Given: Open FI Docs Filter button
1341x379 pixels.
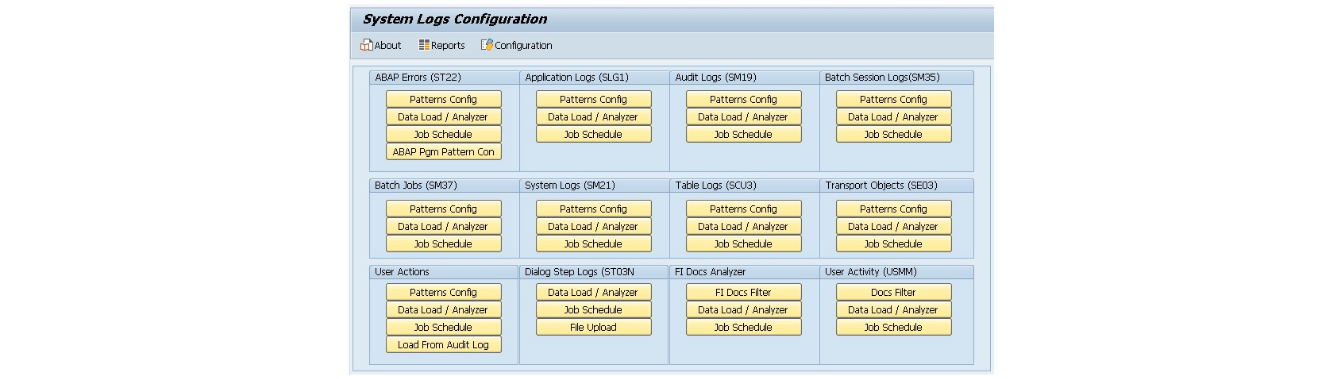Looking at the screenshot, I should click(x=744, y=292).
